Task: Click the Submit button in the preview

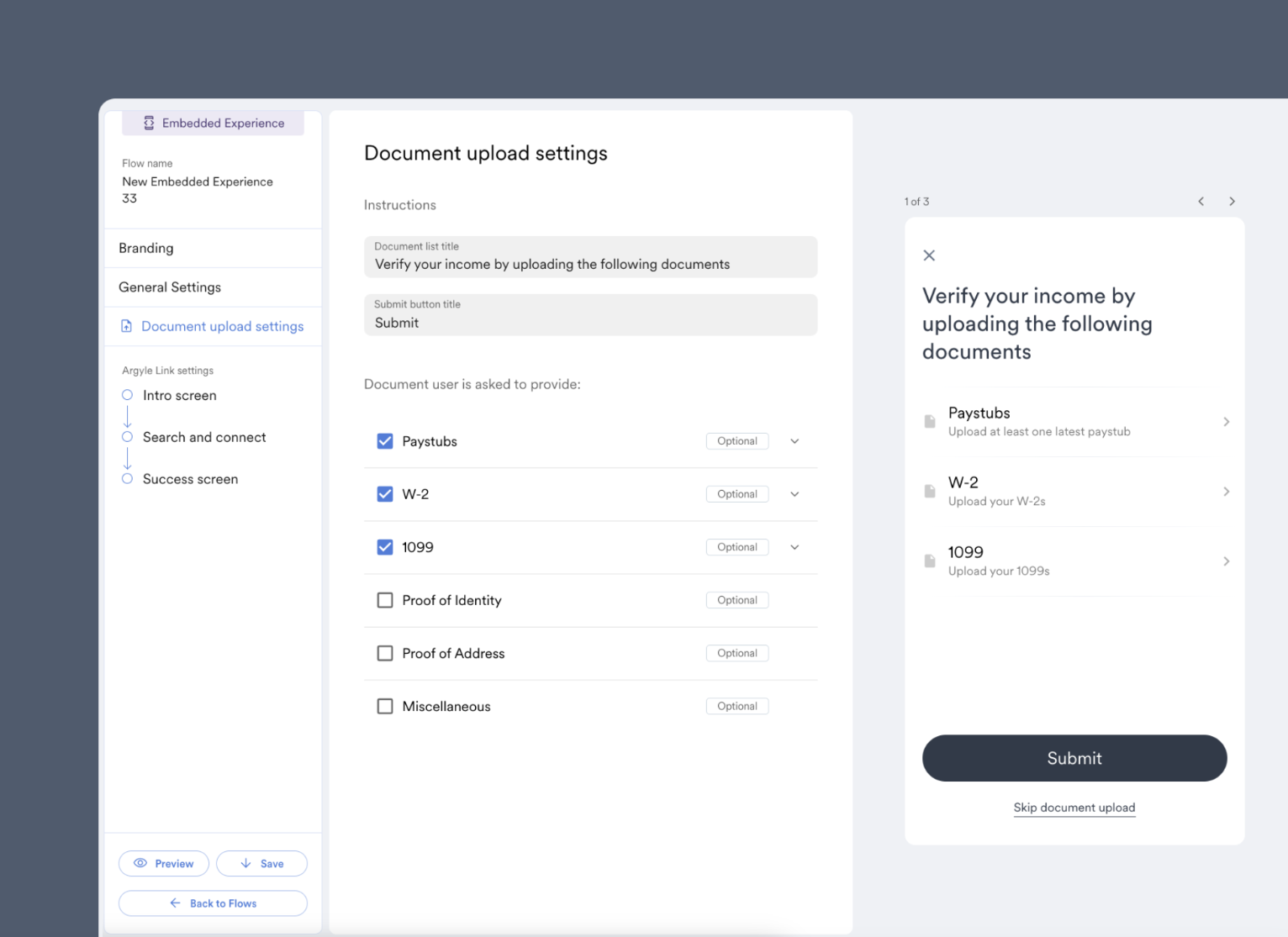Action: click(x=1074, y=758)
